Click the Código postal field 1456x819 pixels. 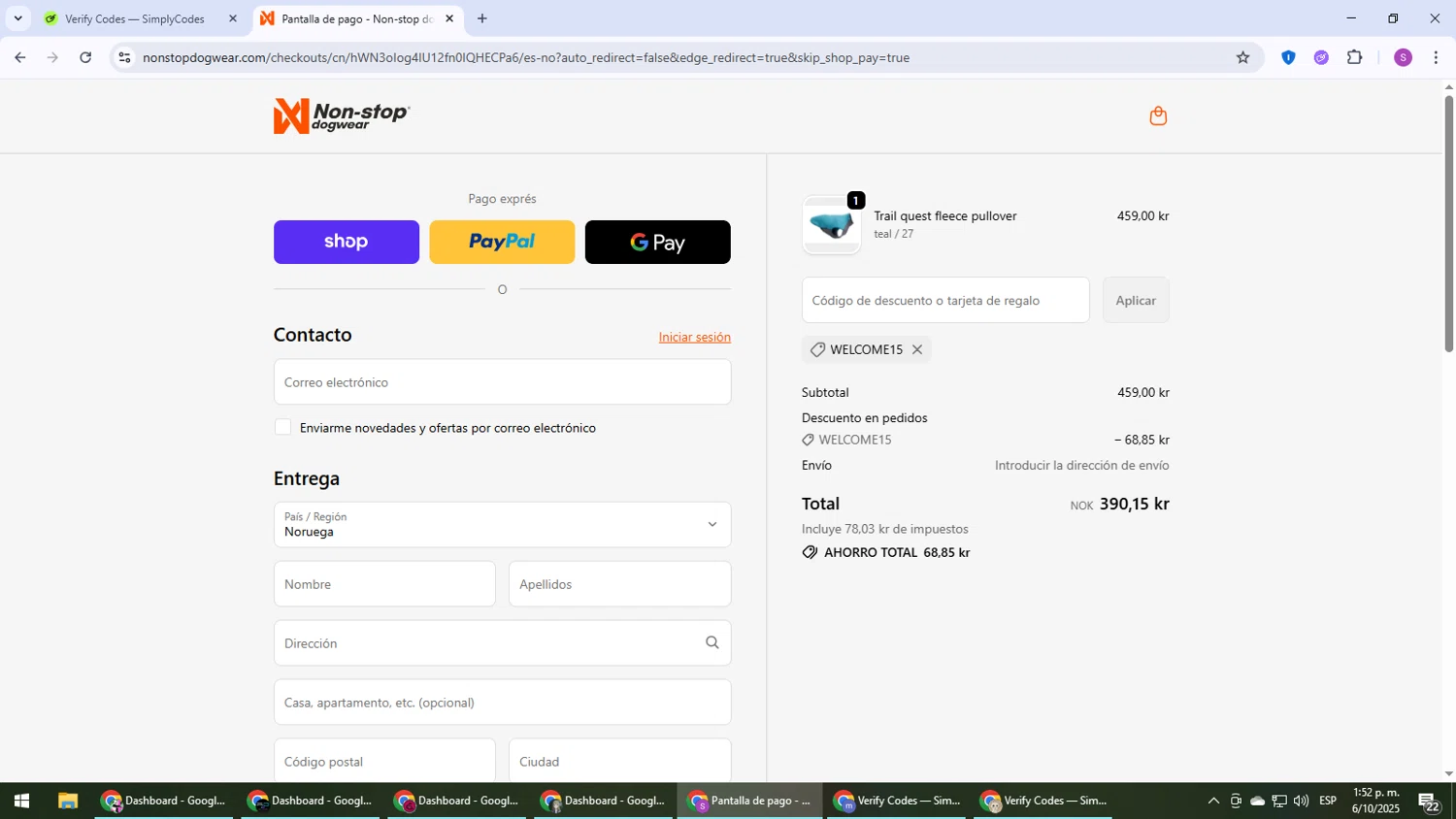click(384, 761)
